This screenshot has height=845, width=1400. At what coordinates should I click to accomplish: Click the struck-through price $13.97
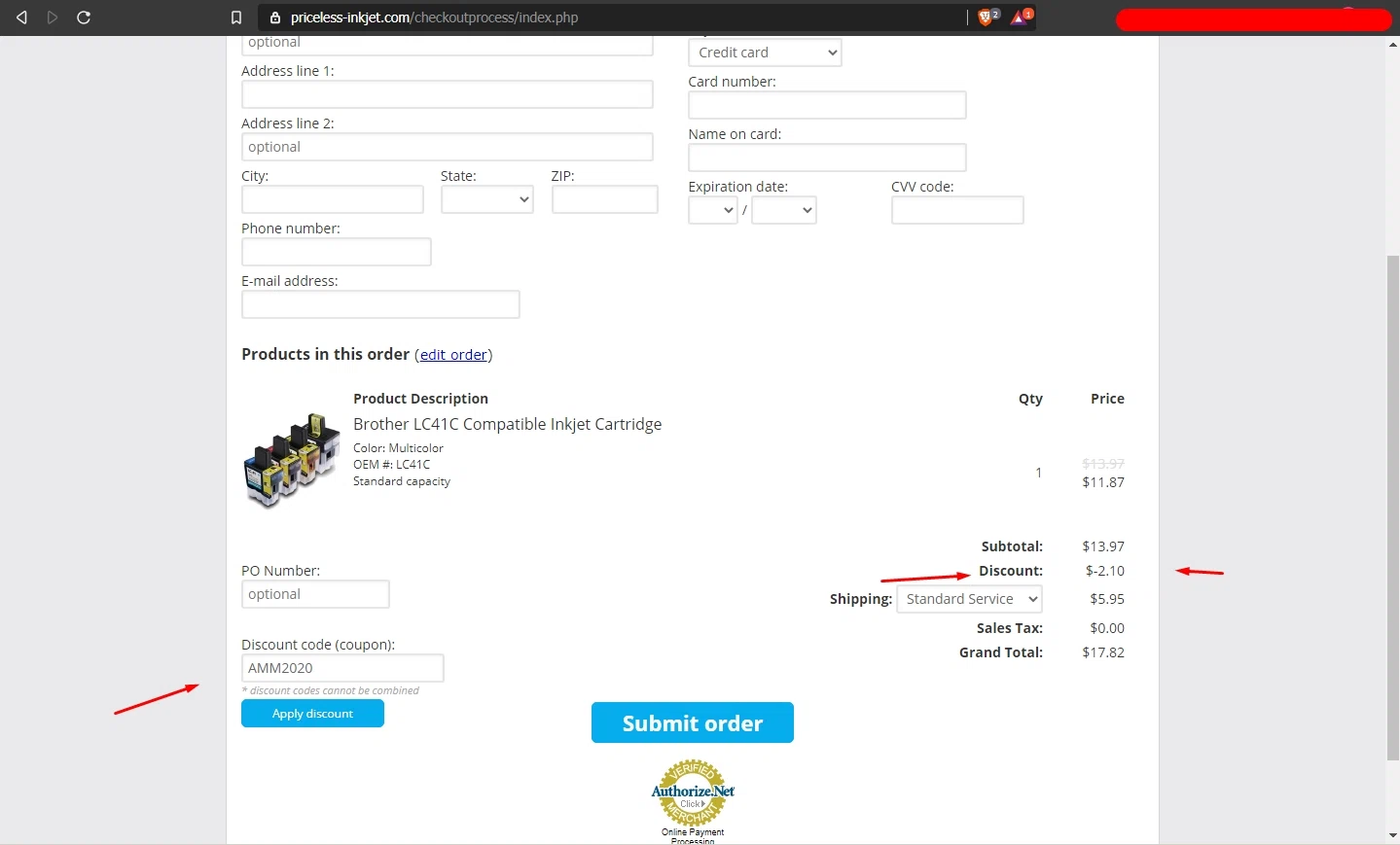[x=1103, y=464]
